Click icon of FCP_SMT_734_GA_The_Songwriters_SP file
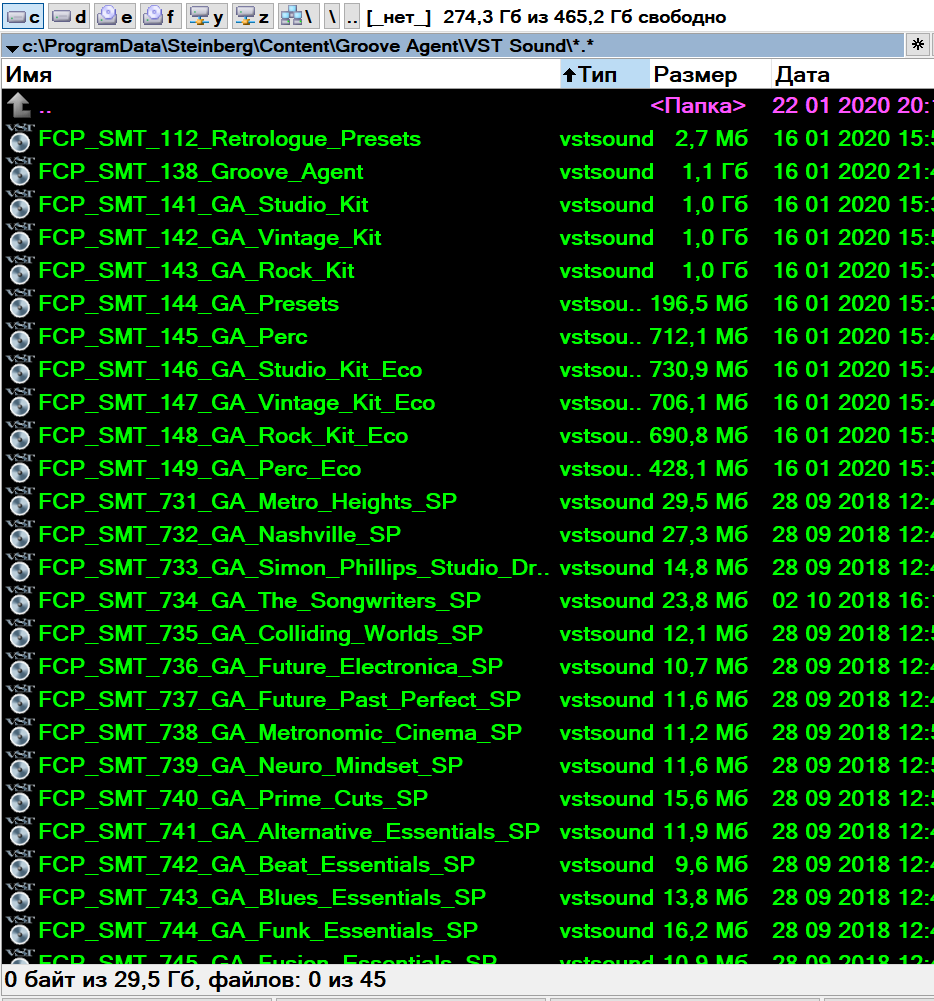Screen dimensions: 934x1001 click(x=19, y=601)
